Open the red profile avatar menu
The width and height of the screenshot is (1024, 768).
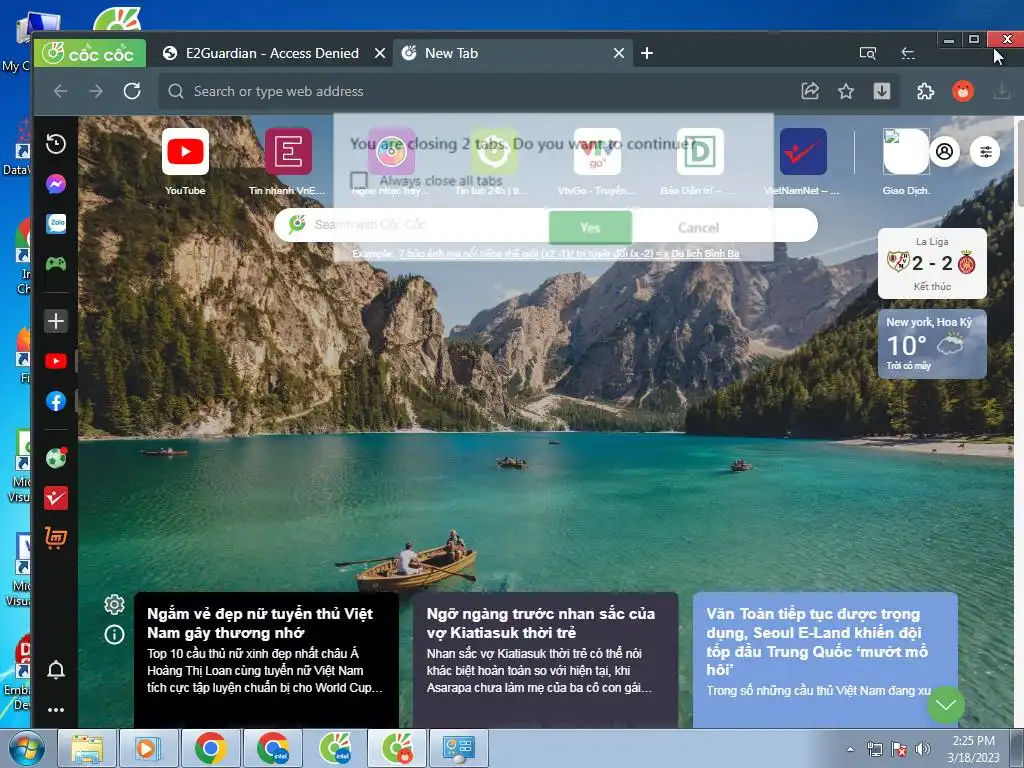963,91
